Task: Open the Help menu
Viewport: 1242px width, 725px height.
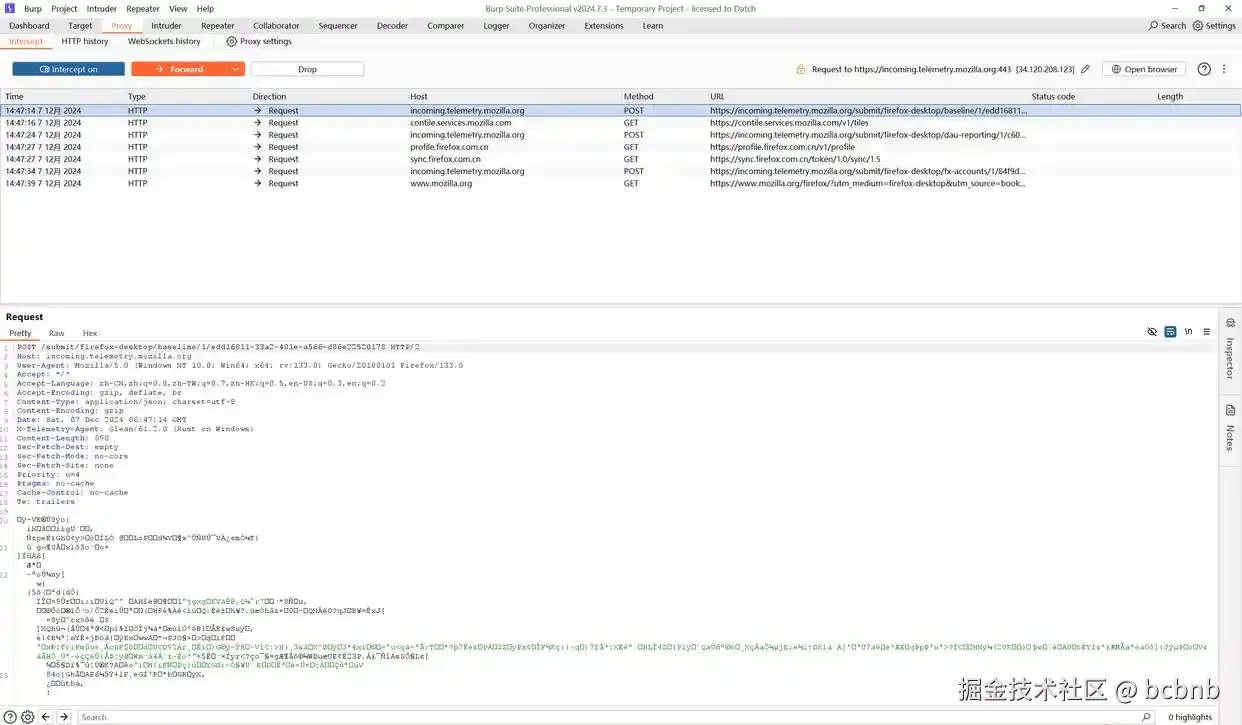Action: tap(205, 9)
